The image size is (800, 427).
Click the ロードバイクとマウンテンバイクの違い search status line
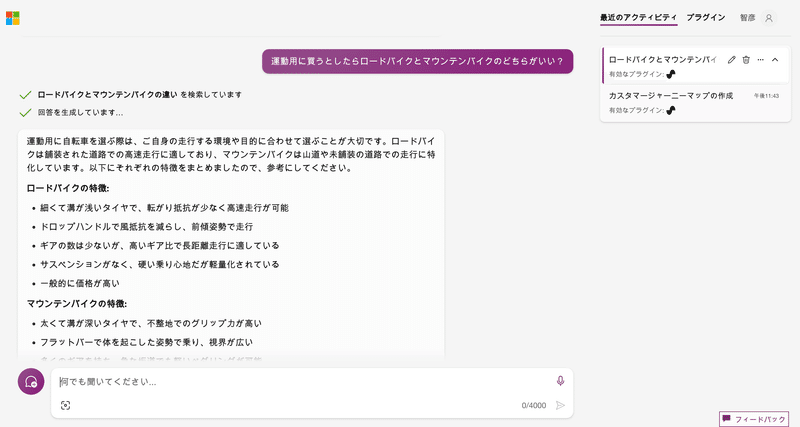point(139,94)
